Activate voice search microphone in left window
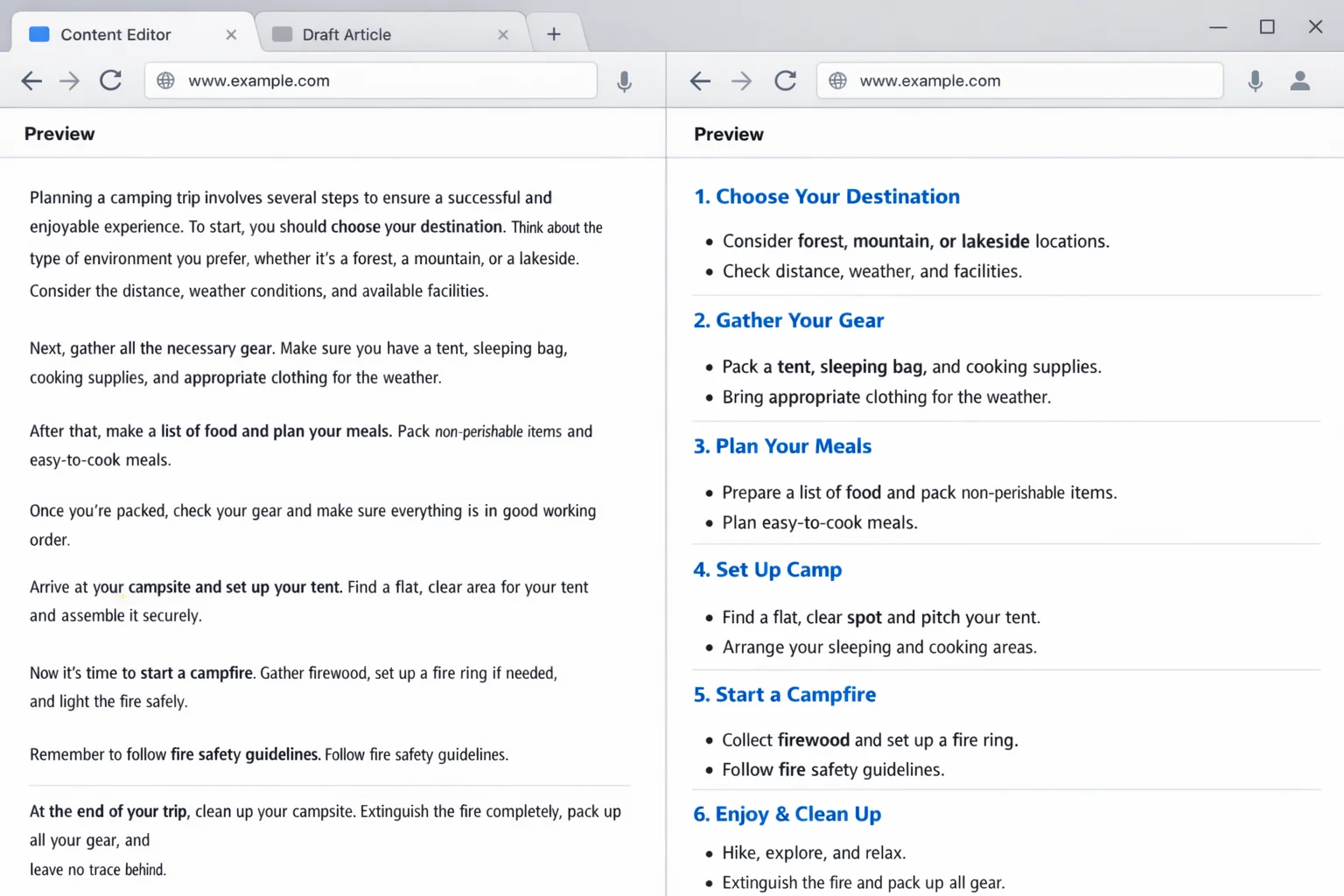The width and height of the screenshot is (1344, 896). 624,80
